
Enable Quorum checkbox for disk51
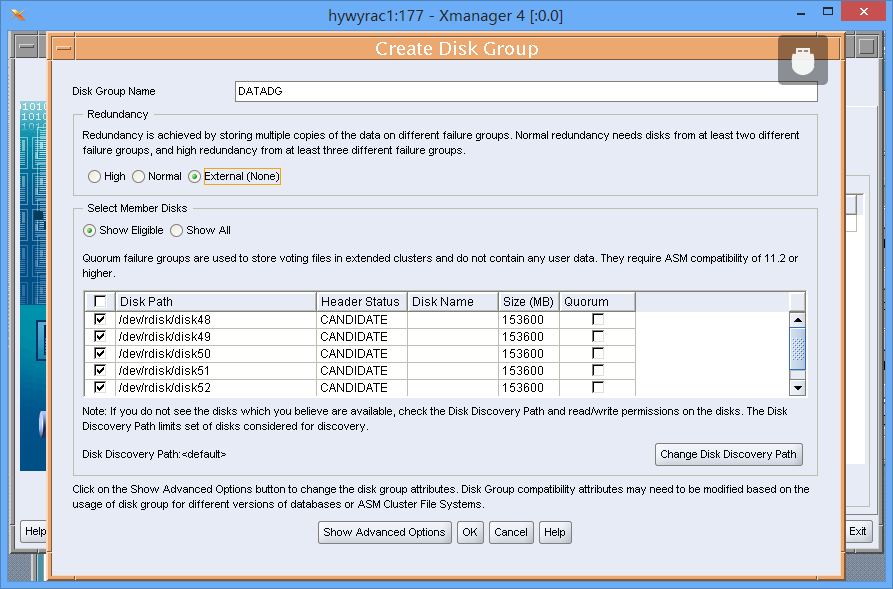tap(598, 371)
